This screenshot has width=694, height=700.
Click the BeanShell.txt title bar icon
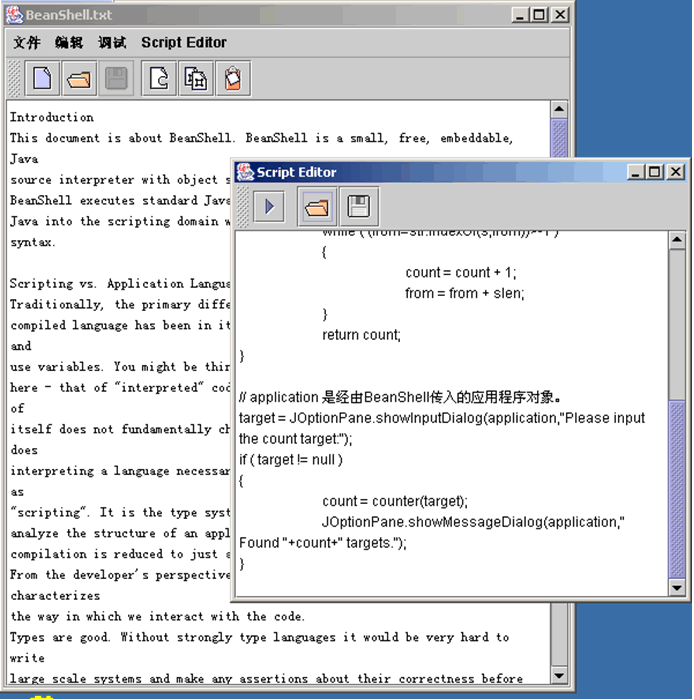(x=15, y=15)
